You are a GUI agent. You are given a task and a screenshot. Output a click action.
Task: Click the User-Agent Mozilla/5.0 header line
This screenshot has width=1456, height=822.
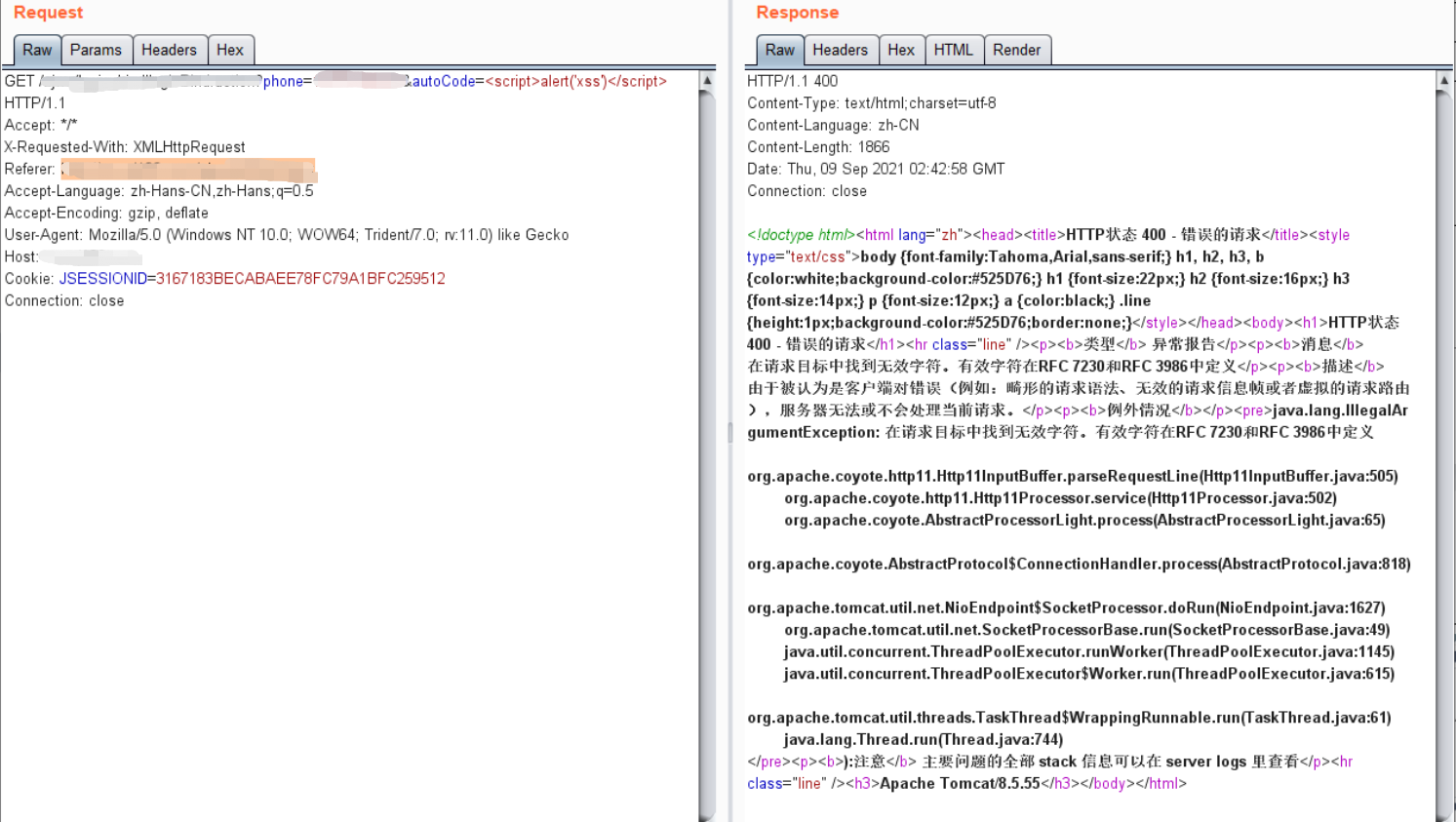(x=287, y=235)
